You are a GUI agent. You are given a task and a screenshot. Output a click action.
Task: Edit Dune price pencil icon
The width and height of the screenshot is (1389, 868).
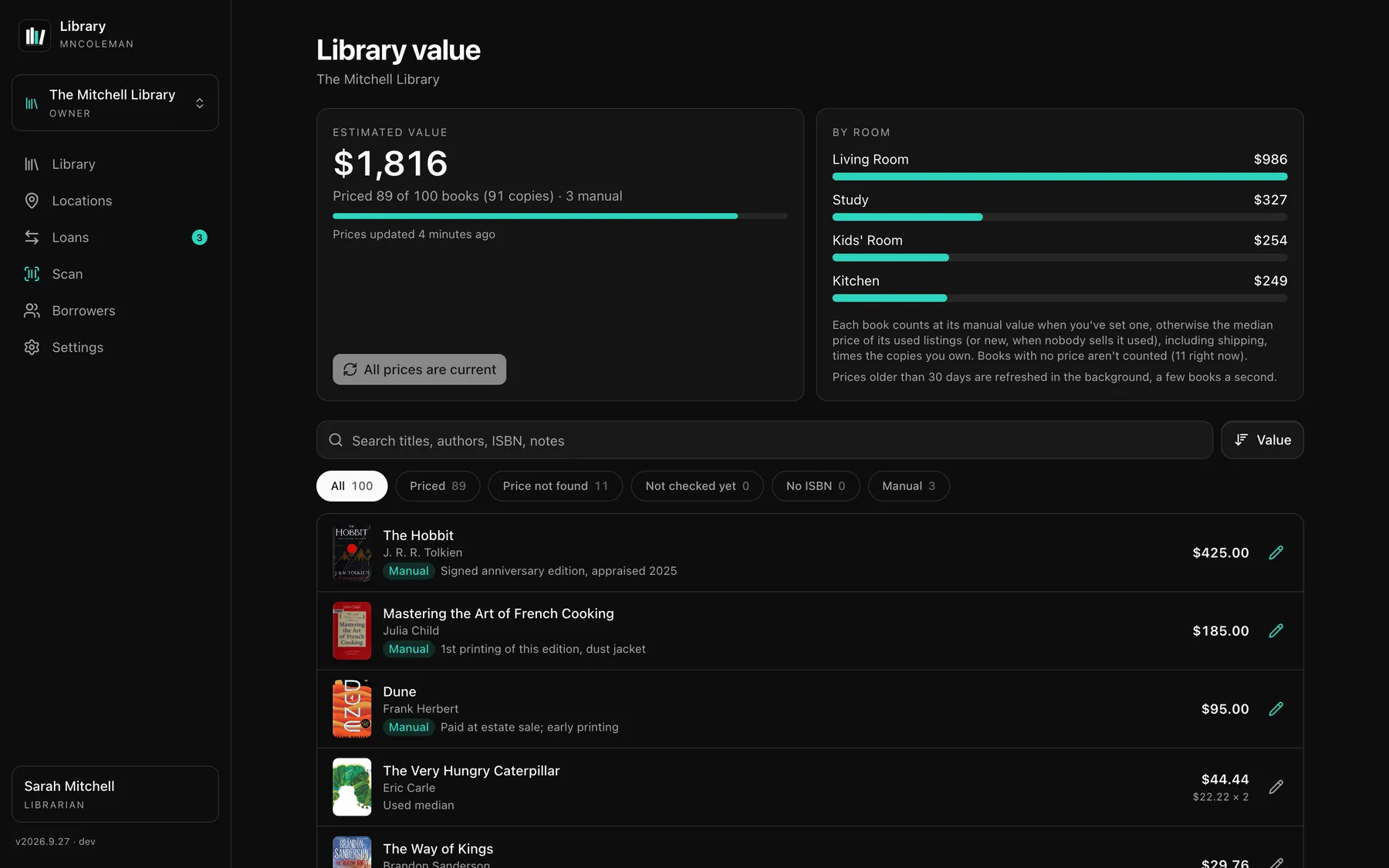(1276, 708)
